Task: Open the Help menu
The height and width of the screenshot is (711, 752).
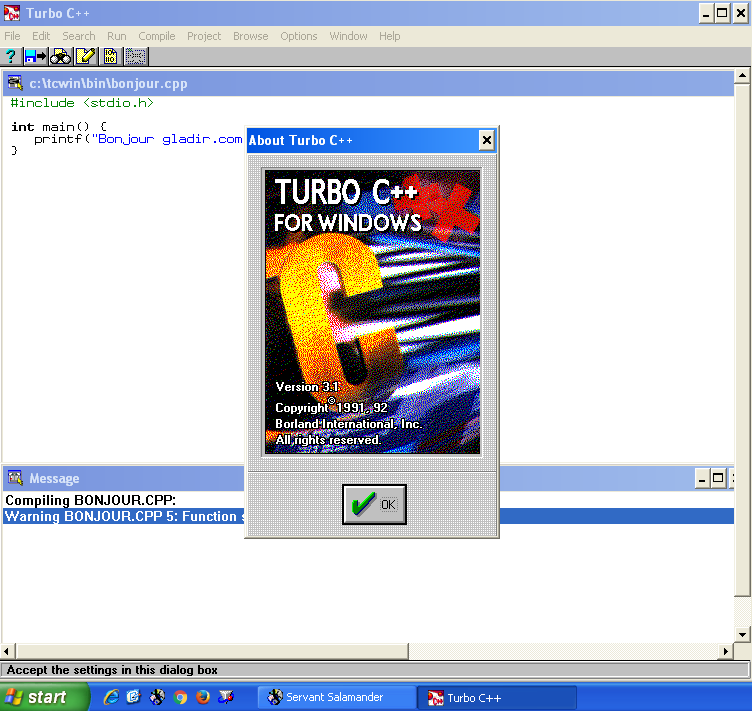Action: [x=389, y=36]
